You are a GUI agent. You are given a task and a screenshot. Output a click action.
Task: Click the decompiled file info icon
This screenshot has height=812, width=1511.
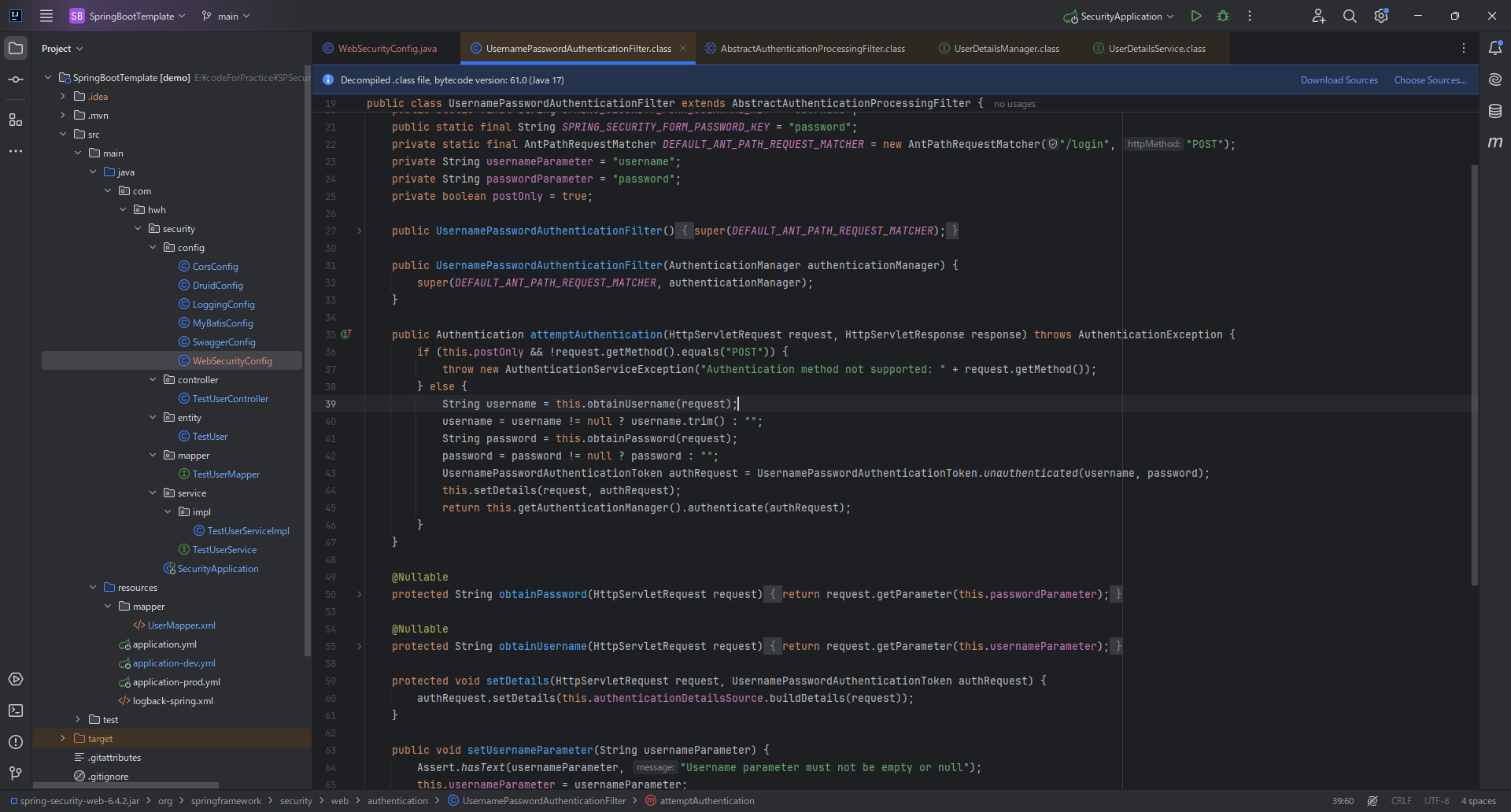pyautogui.click(x=328, y=79)
